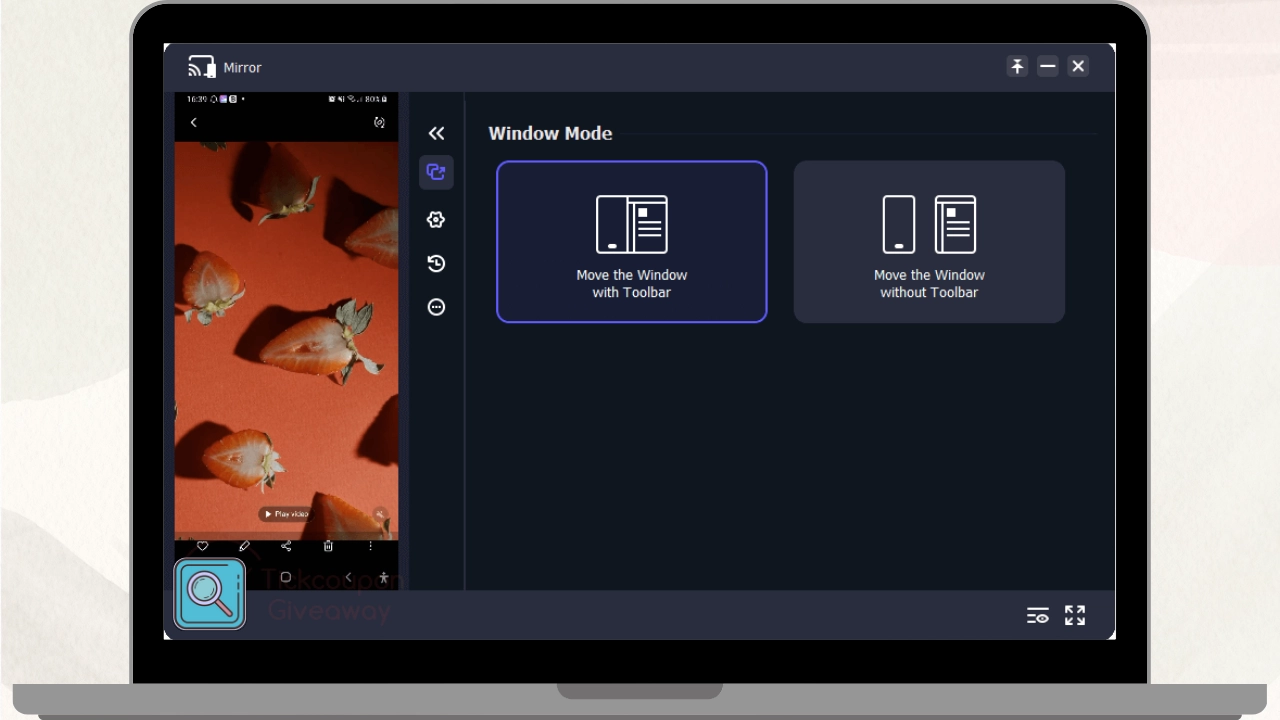Enter full screen with expand arrows icon
This screenshot has width=1280, height=720.
click(1075, 616)
